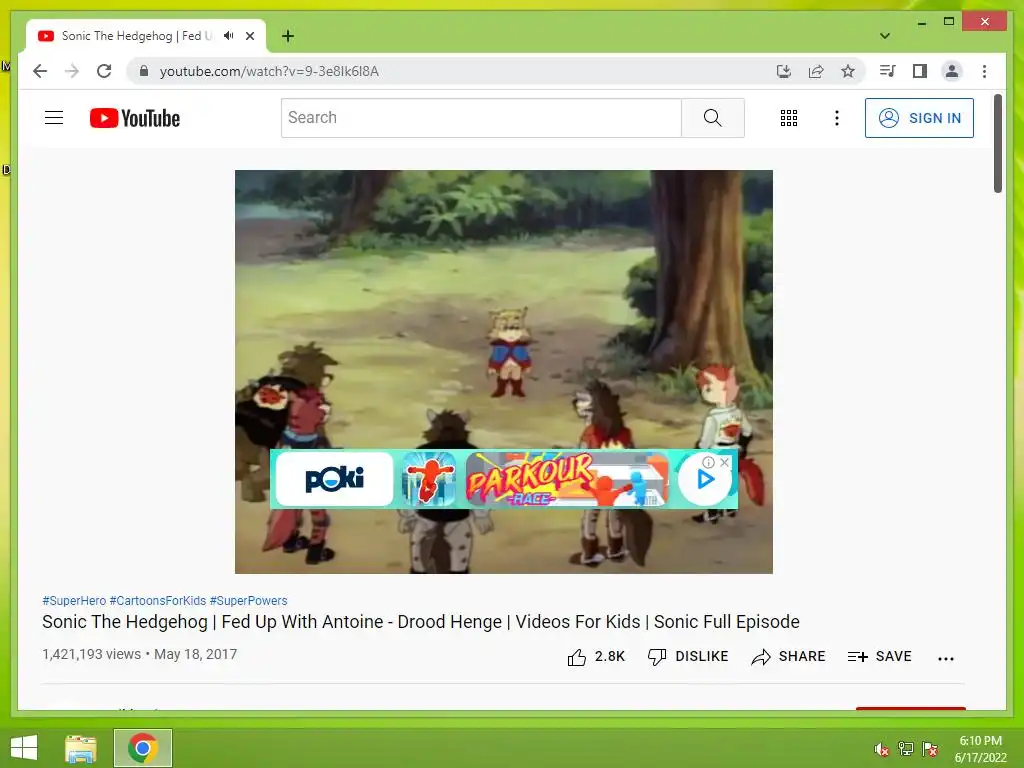Close the Poki ad overlay
1024x768 pixels.
(x=724, y=462)
